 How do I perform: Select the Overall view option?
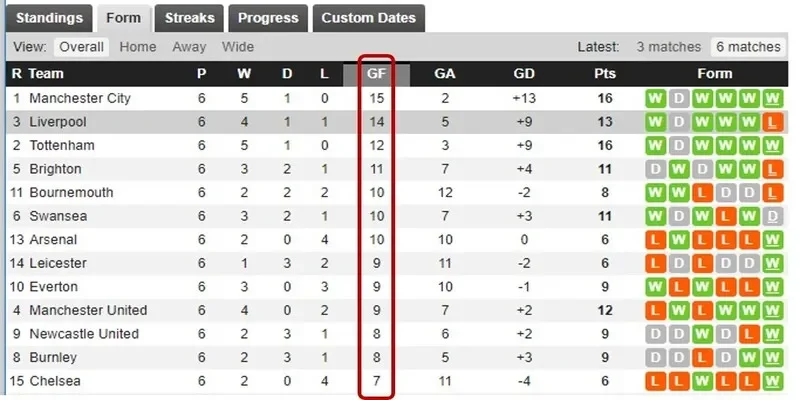[x=81, y=47]
